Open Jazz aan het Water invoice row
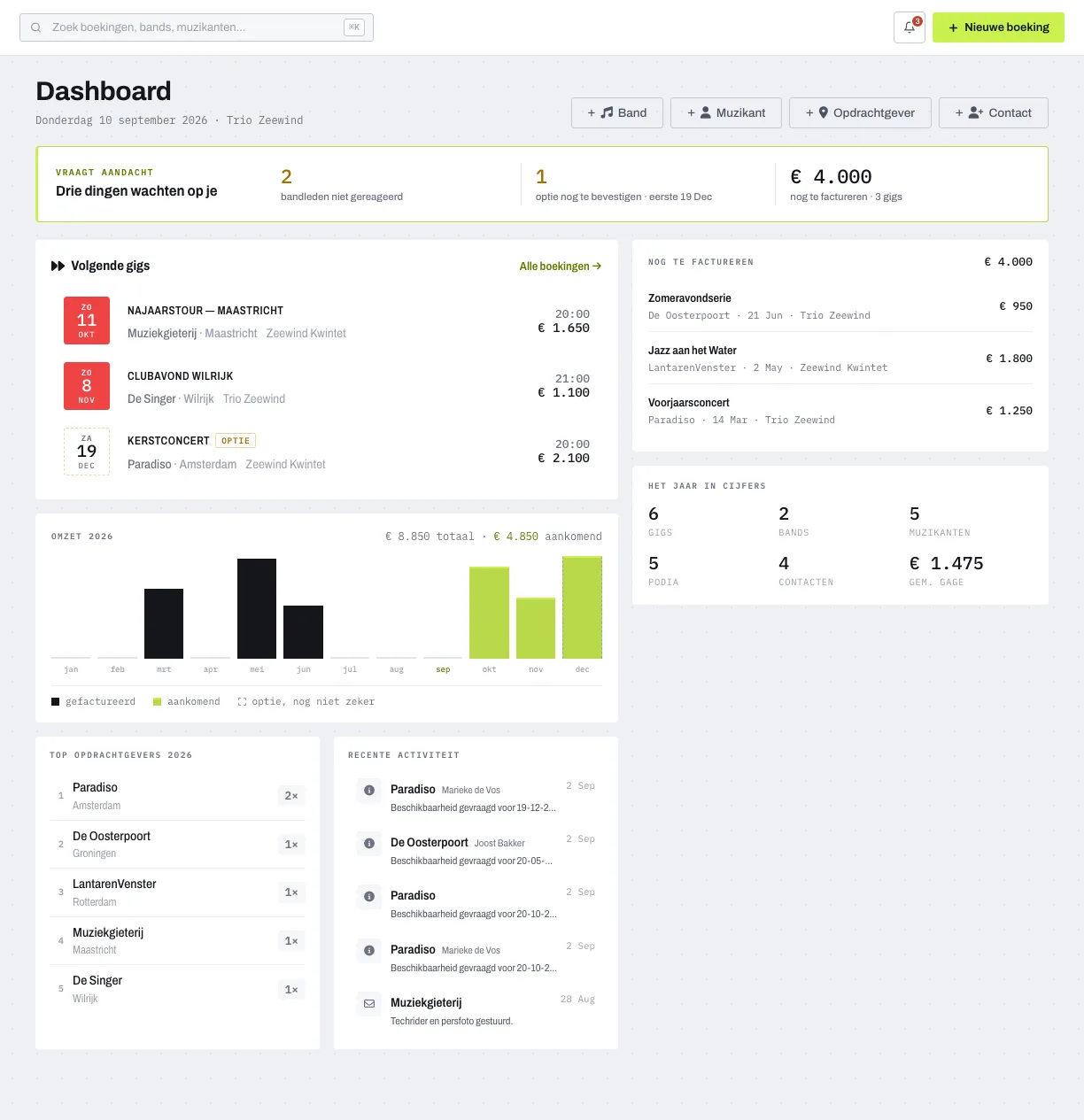This screenshot has width=1084, height=1120. tap(840, 359)
